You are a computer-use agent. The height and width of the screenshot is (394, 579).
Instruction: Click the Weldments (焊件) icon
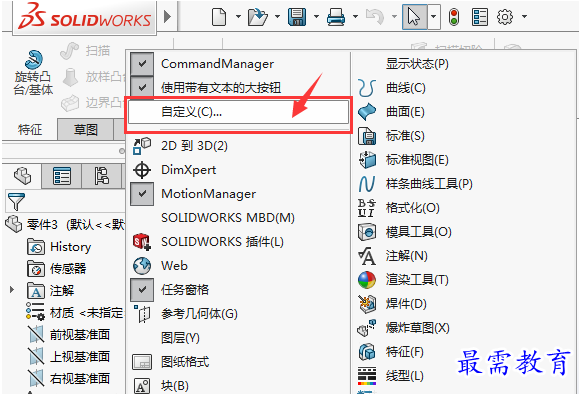(x=367, y=304)
